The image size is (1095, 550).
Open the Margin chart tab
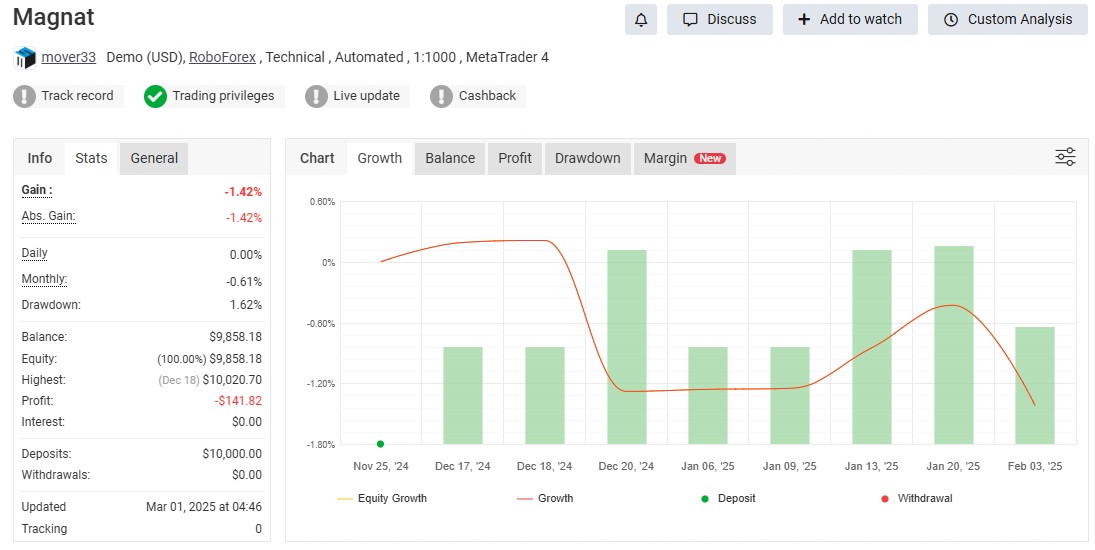pos(684,158)
